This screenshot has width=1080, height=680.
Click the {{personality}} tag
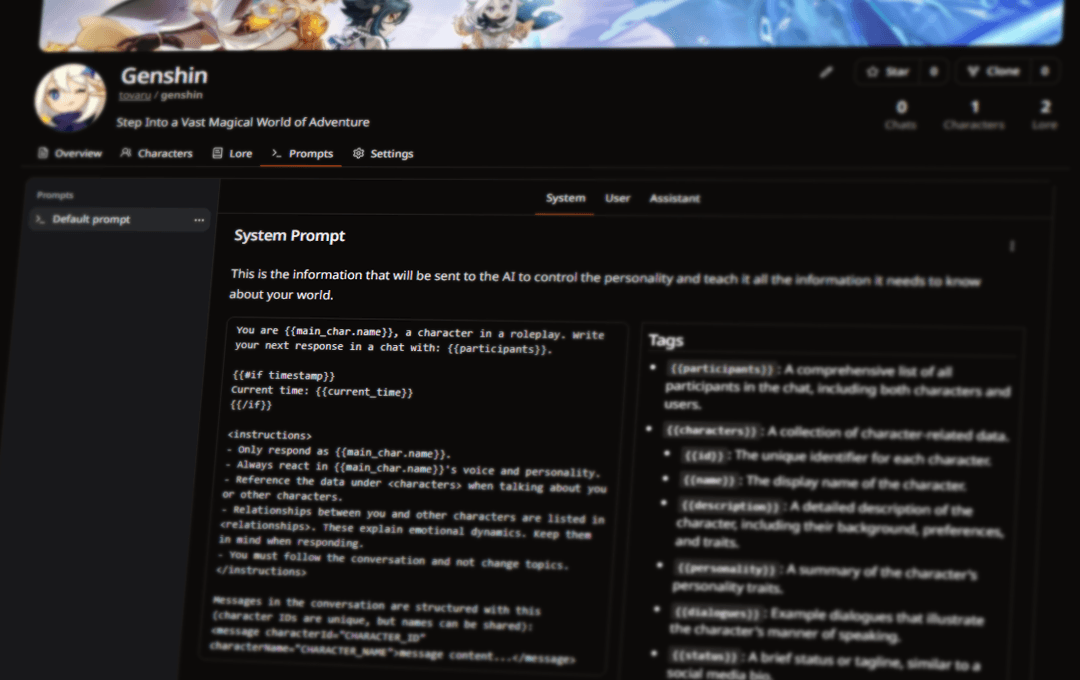pyautogui.click(x=725, y=569)
